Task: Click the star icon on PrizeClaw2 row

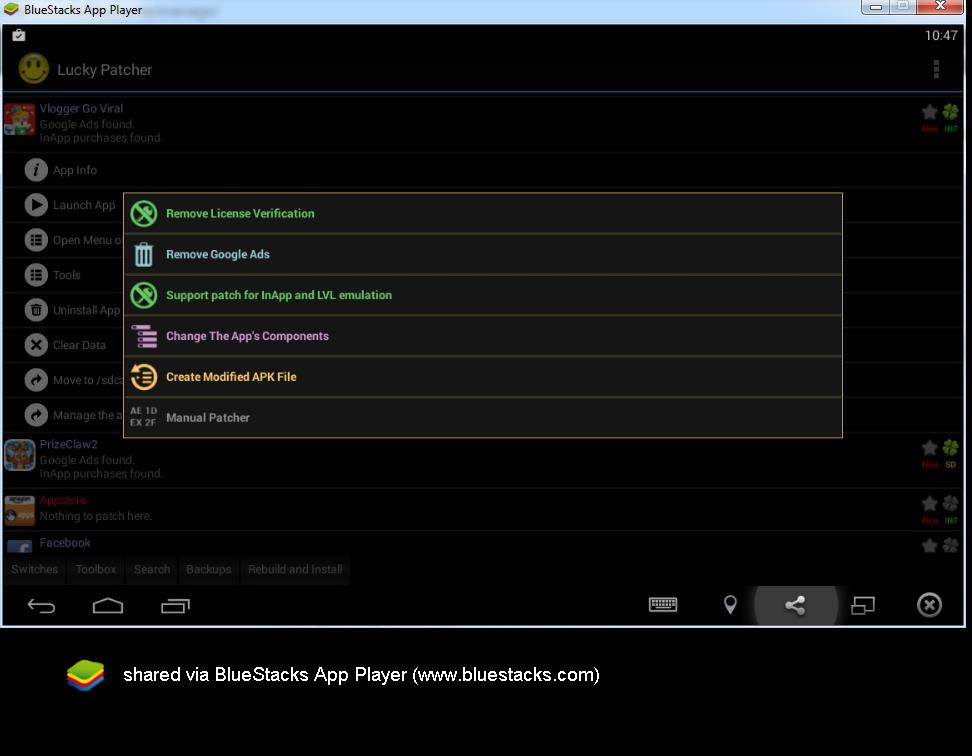Action: (929, 448)
